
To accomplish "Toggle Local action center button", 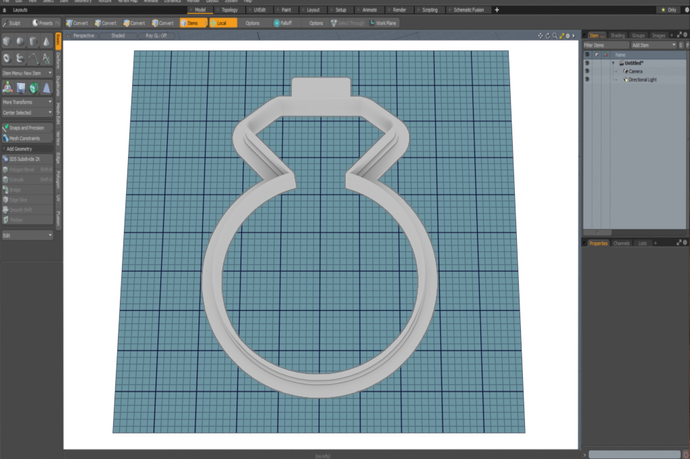I will pyautogui.click(x=223, y=23).
